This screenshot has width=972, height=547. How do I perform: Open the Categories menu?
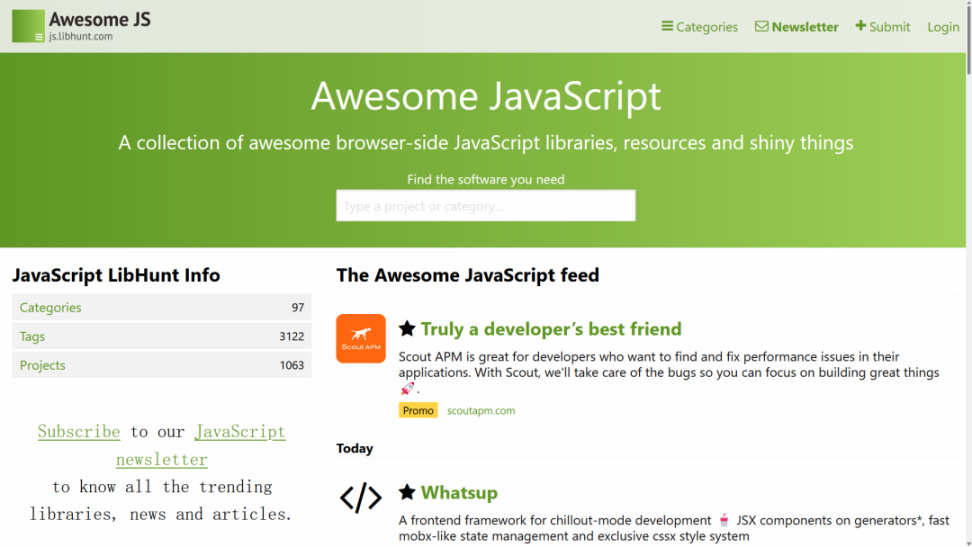pos(700,27)
